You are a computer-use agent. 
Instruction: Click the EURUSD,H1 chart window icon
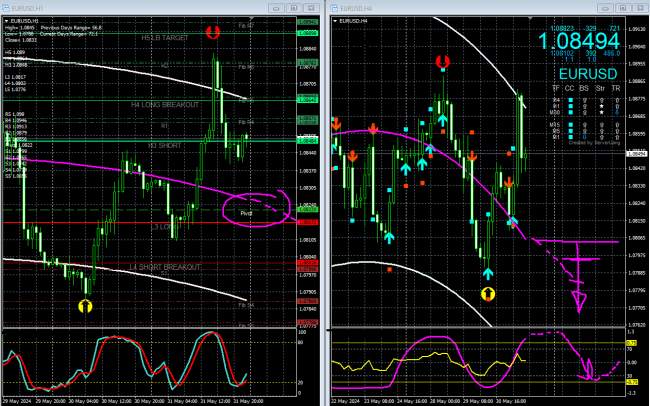[x=6, y=8]
